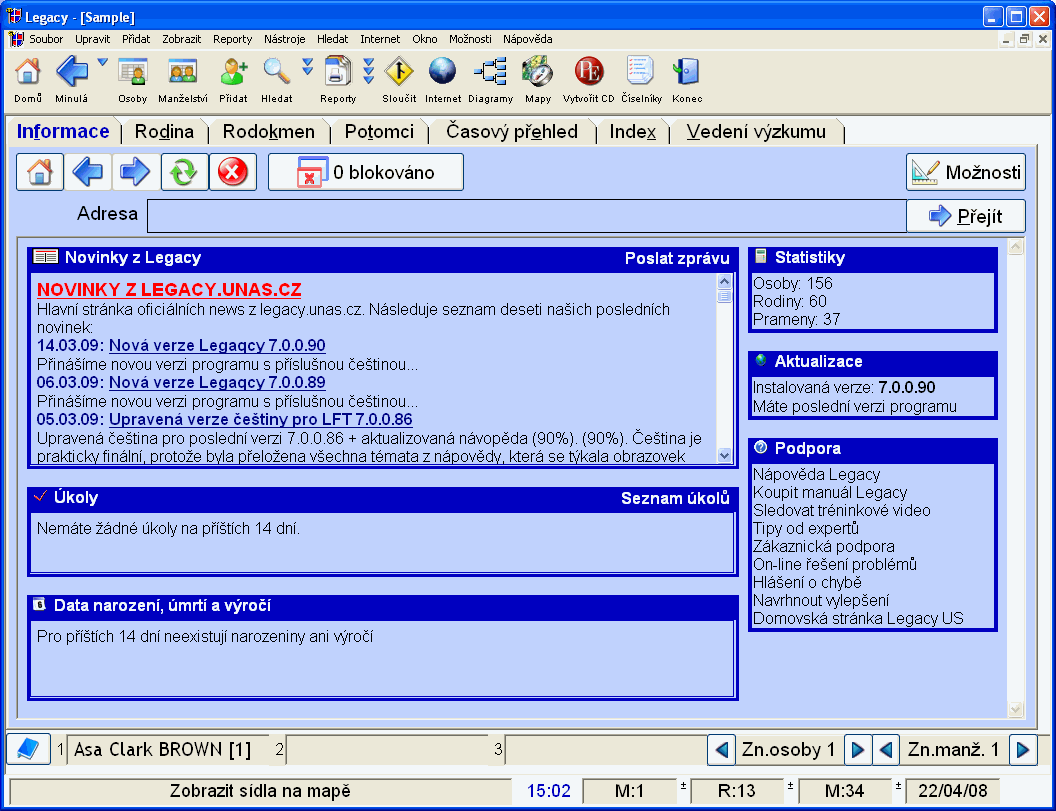Click the Manželství toolbar icon
Viewport: 1056px width, 811px height.
183,72
